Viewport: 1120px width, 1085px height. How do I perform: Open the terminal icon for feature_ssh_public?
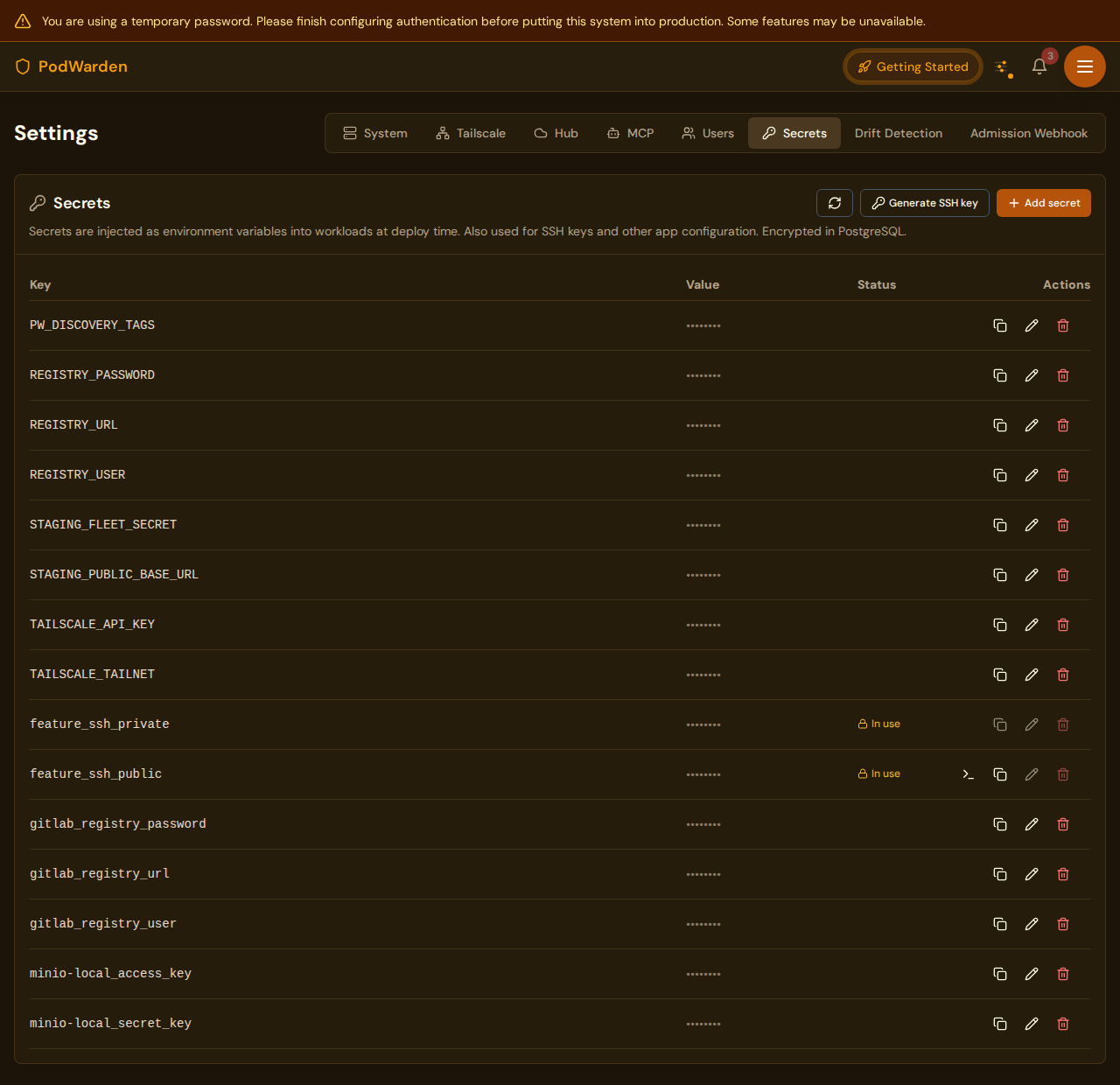coord(968,774)
